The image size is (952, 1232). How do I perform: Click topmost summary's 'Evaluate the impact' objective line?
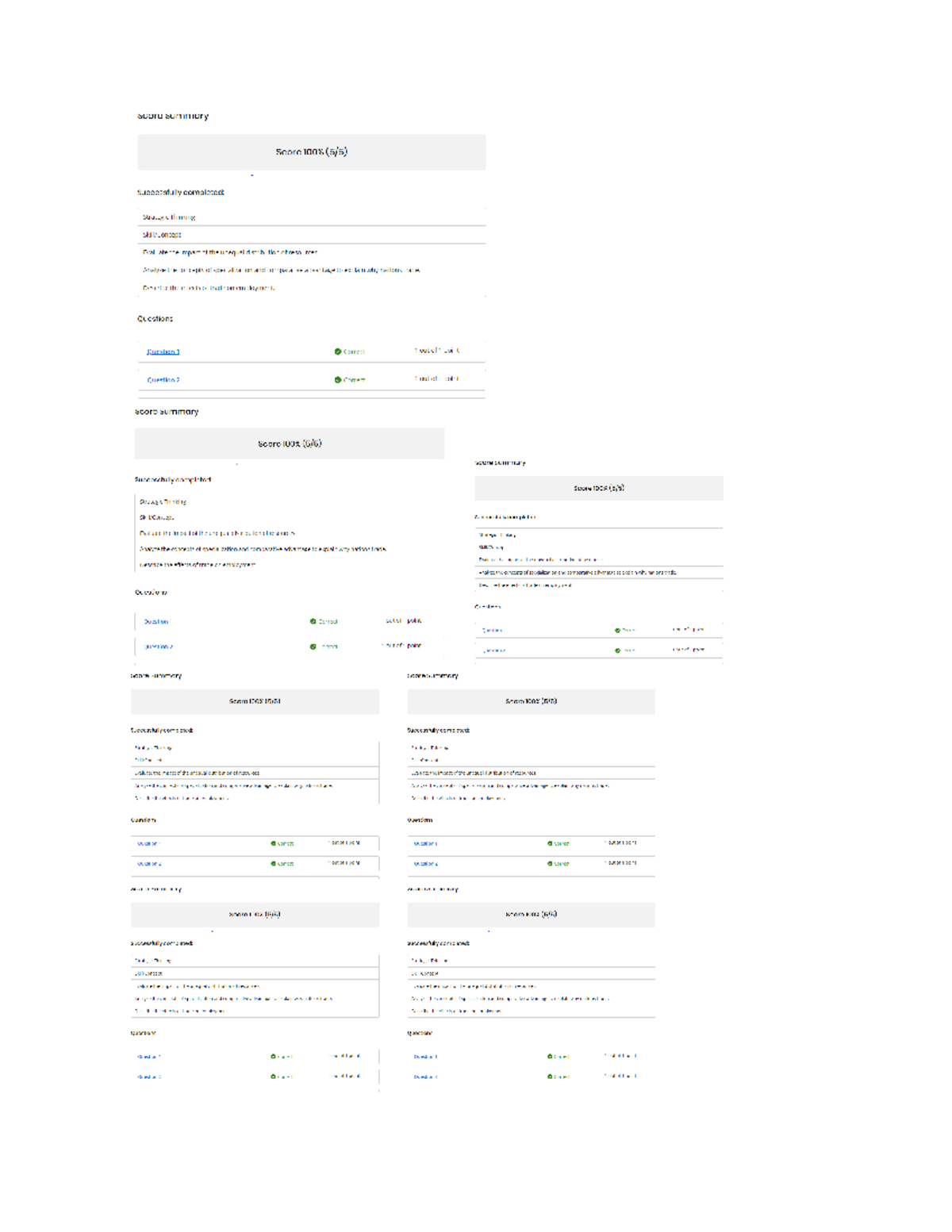pyautogui.click(x=230, y=253)
